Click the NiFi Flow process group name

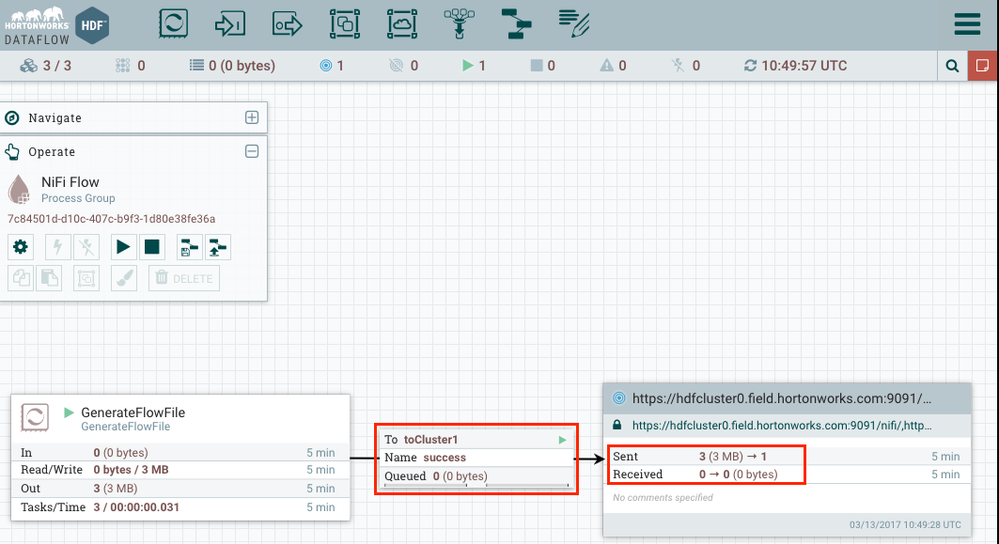[x=70, y=182]
